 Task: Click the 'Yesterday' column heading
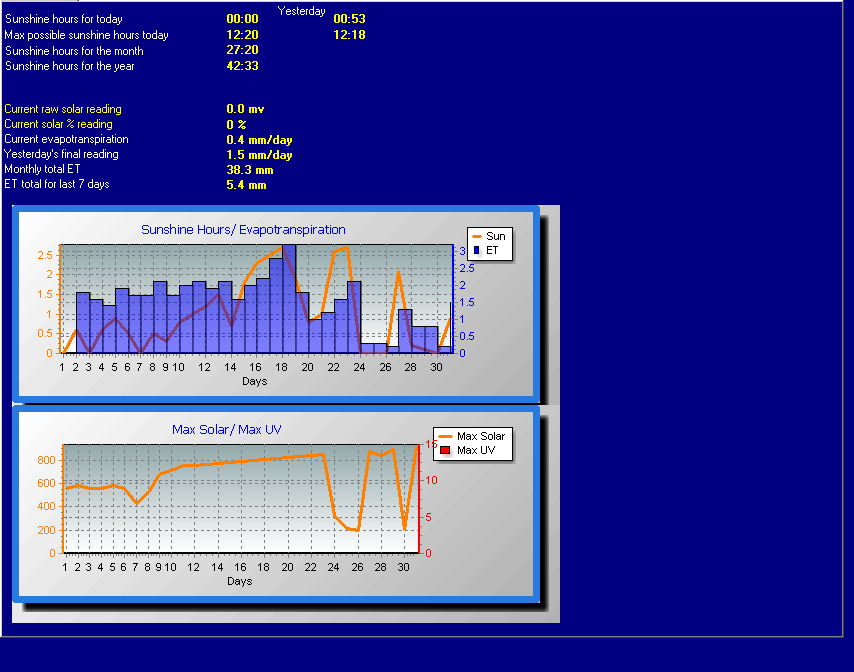pos(302,11)
